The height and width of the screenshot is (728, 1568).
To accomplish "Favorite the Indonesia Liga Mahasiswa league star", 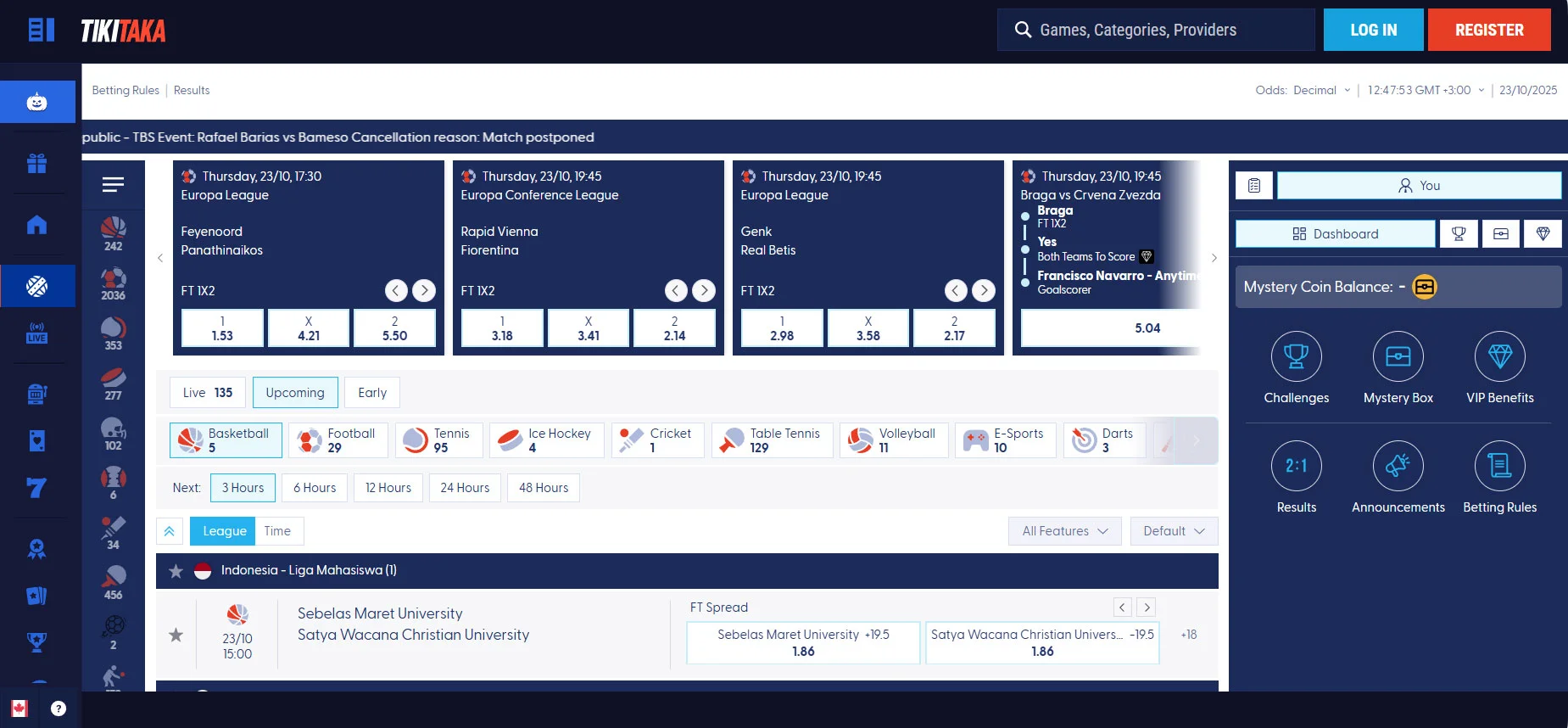I will (x=176, y=571).
